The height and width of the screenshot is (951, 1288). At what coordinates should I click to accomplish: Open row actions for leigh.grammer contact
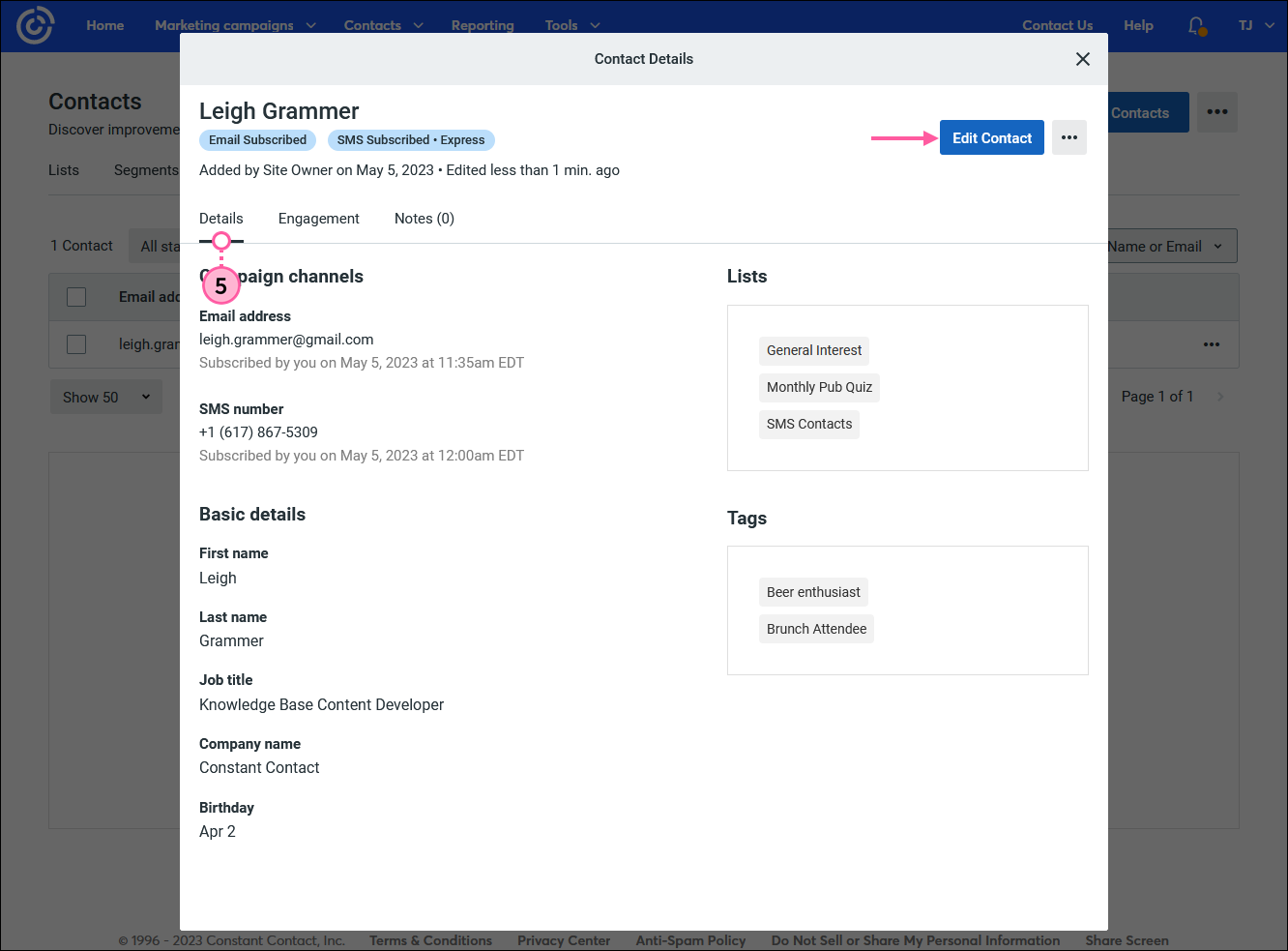(x=1212, y=343)
